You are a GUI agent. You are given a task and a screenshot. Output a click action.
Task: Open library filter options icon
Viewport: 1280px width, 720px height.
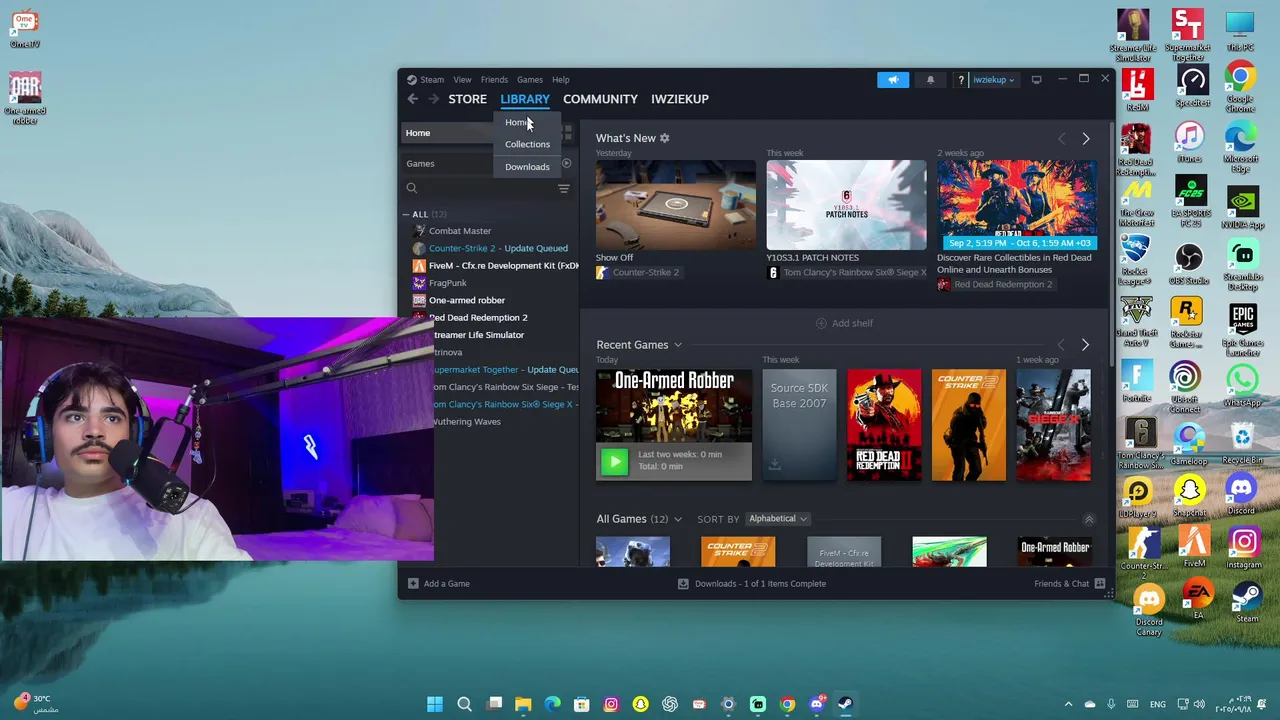point(564,188)
